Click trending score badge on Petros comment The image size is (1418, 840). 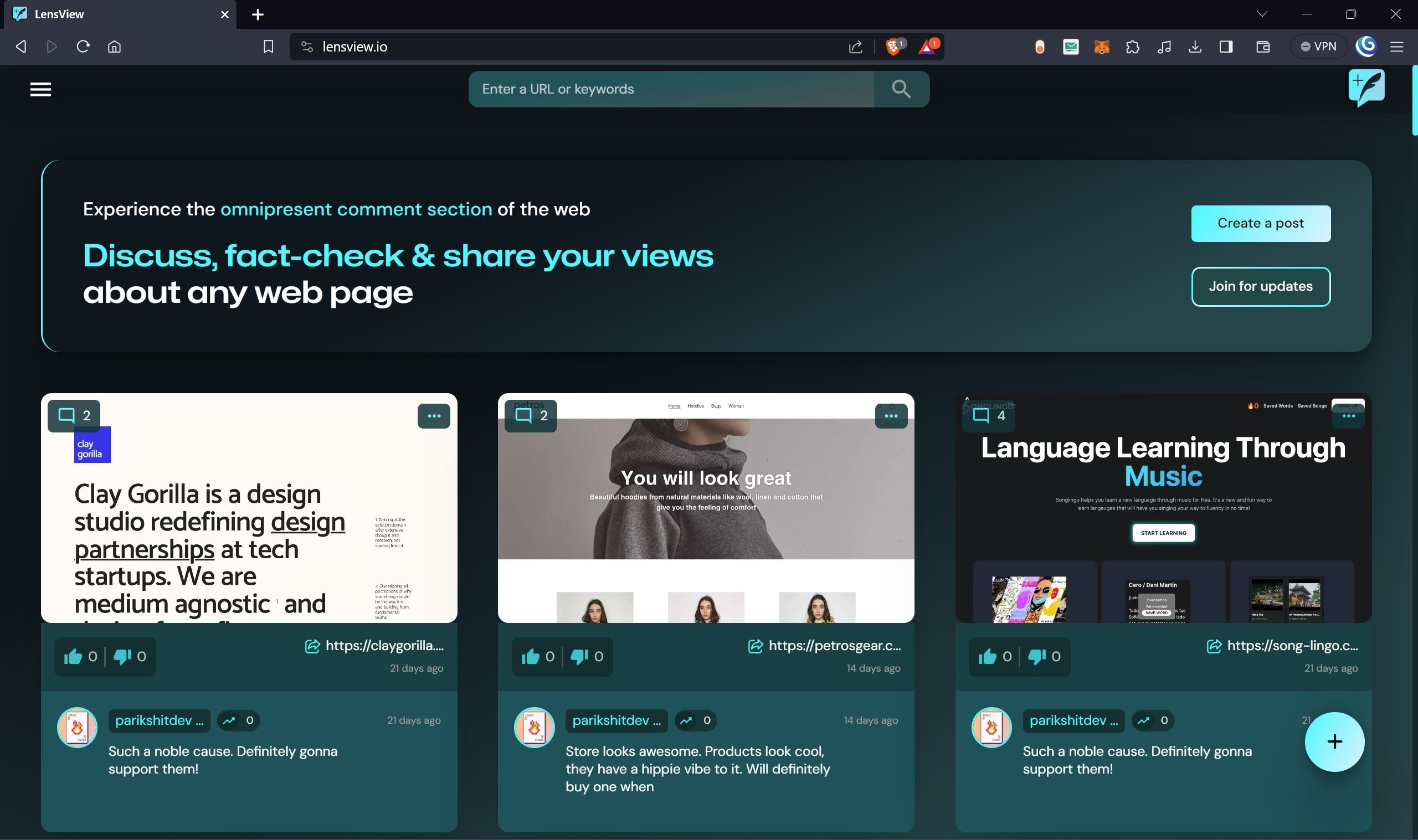[696, 720]
